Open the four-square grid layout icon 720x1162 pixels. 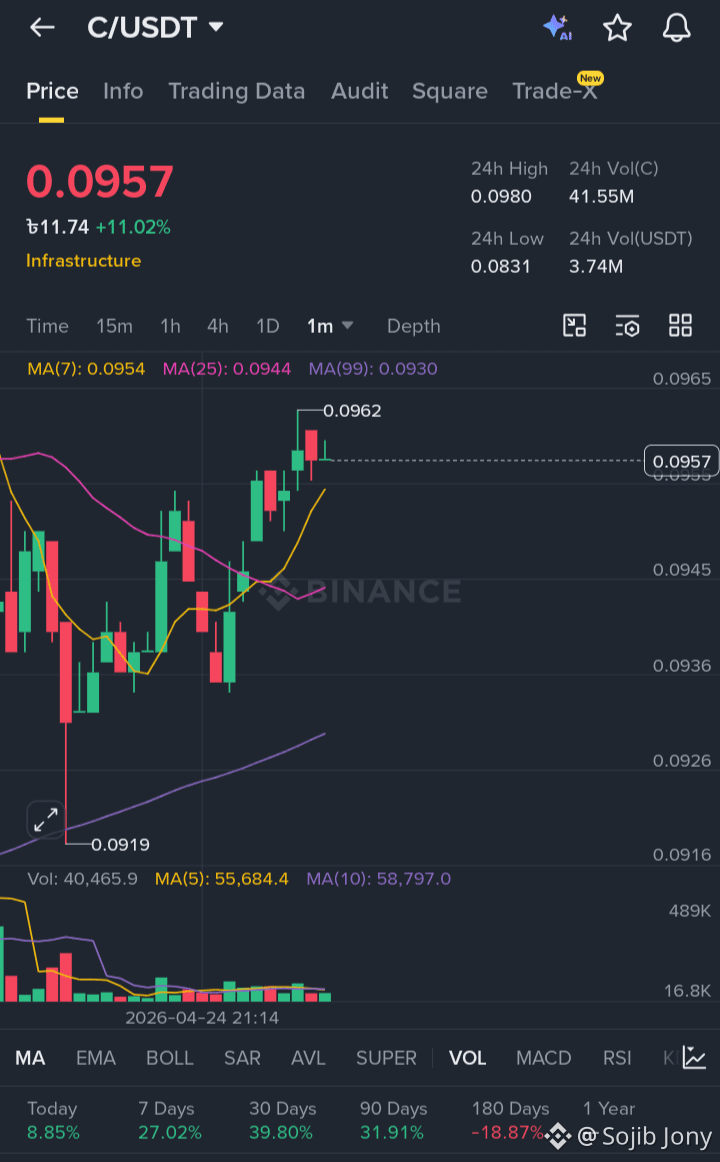click(x=680, y=325)
